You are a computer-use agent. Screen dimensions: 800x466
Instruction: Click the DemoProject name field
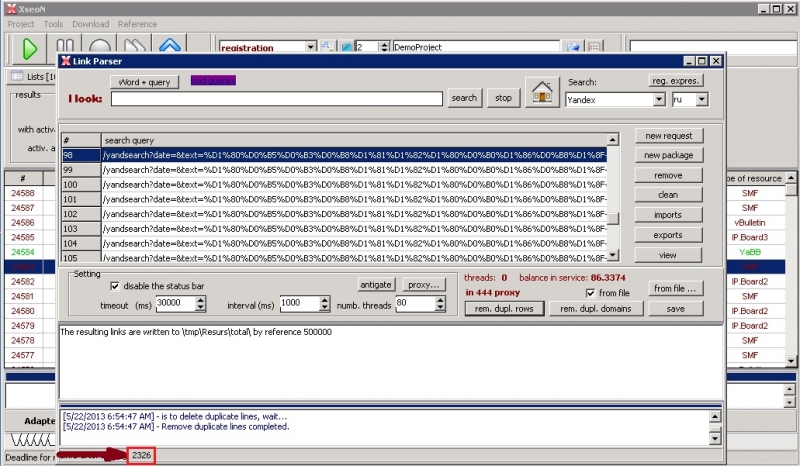coord(476,47)
